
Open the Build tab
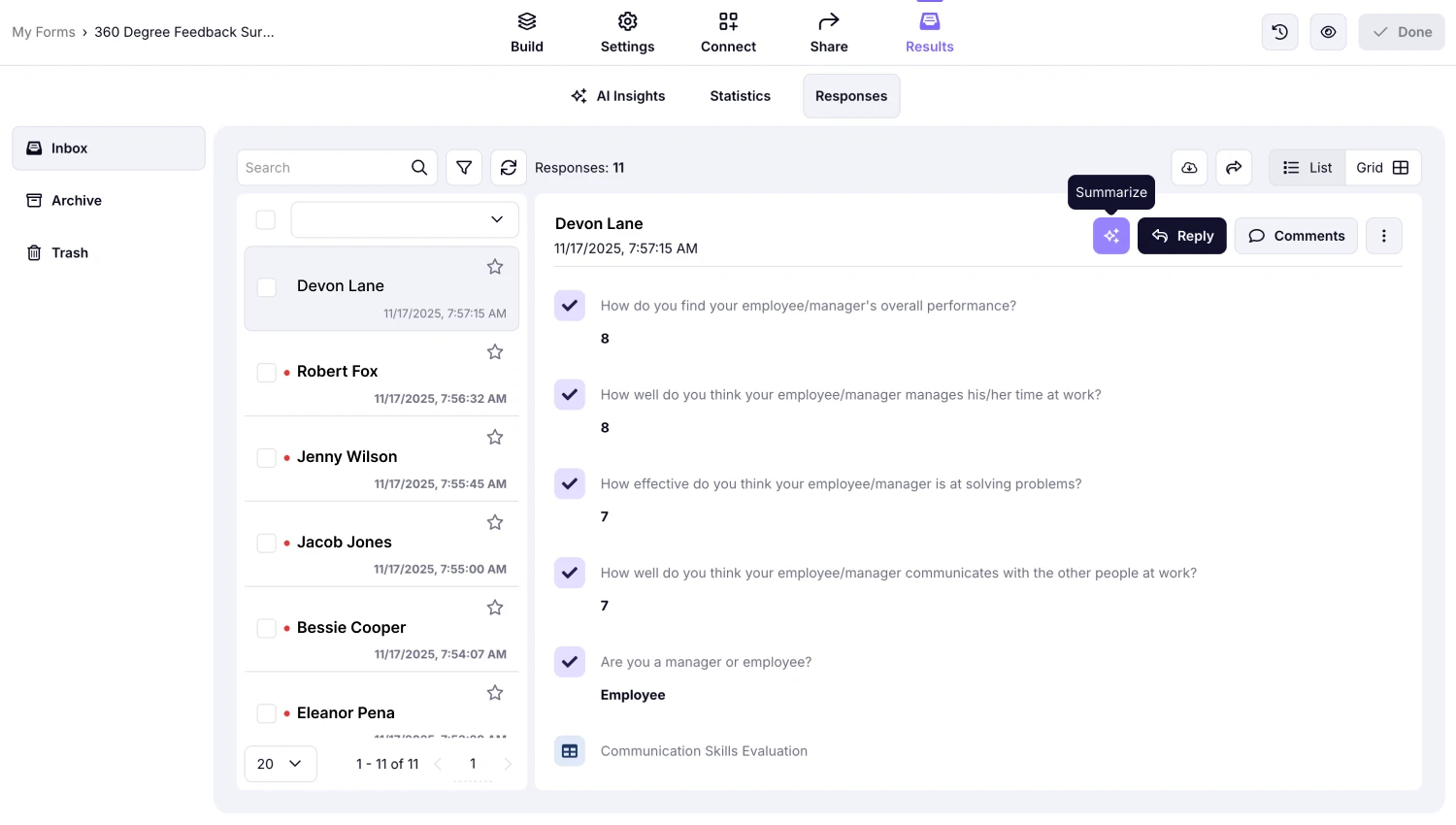coord(527,33)
